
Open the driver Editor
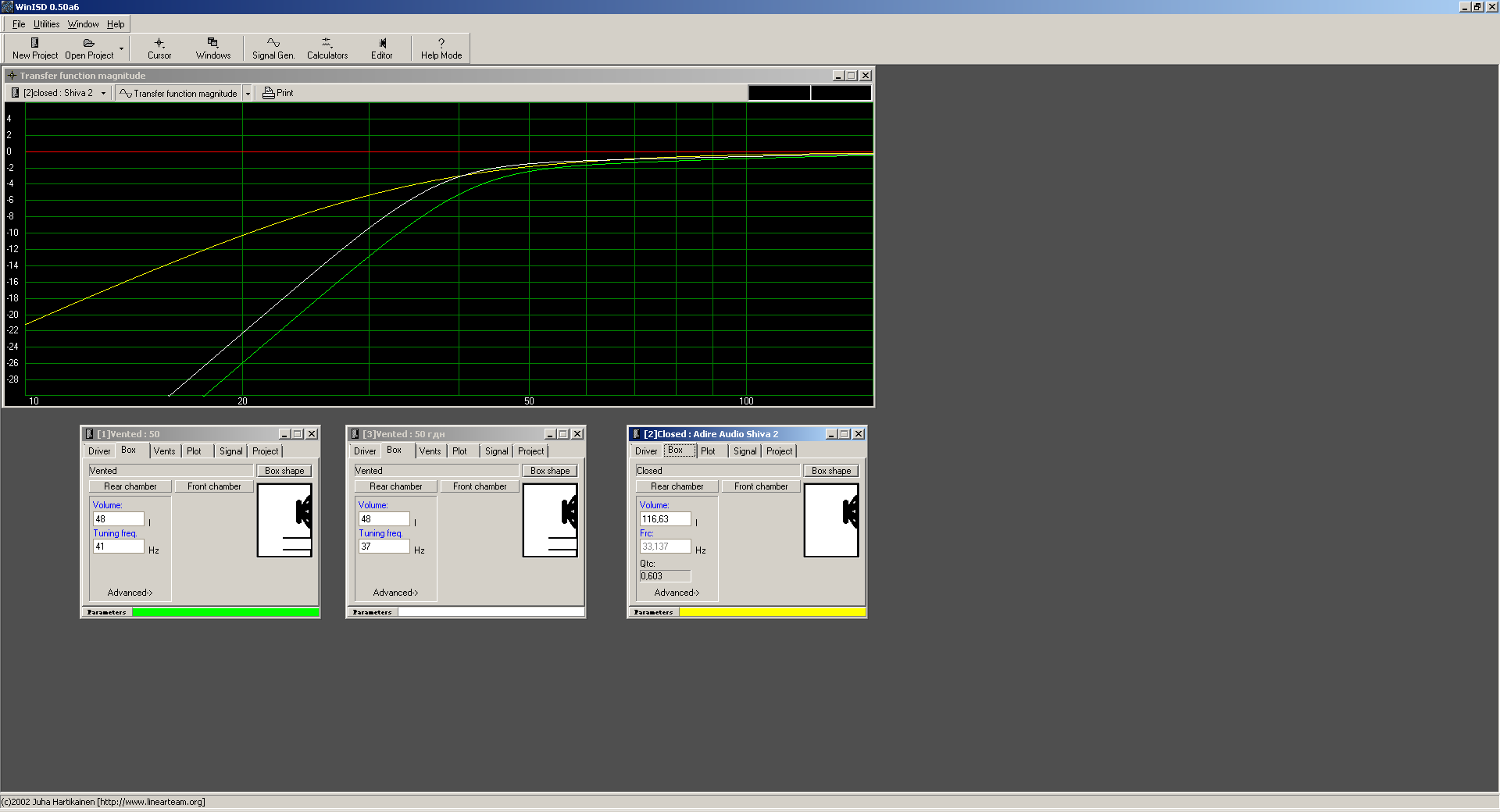(x=382, y=44)
